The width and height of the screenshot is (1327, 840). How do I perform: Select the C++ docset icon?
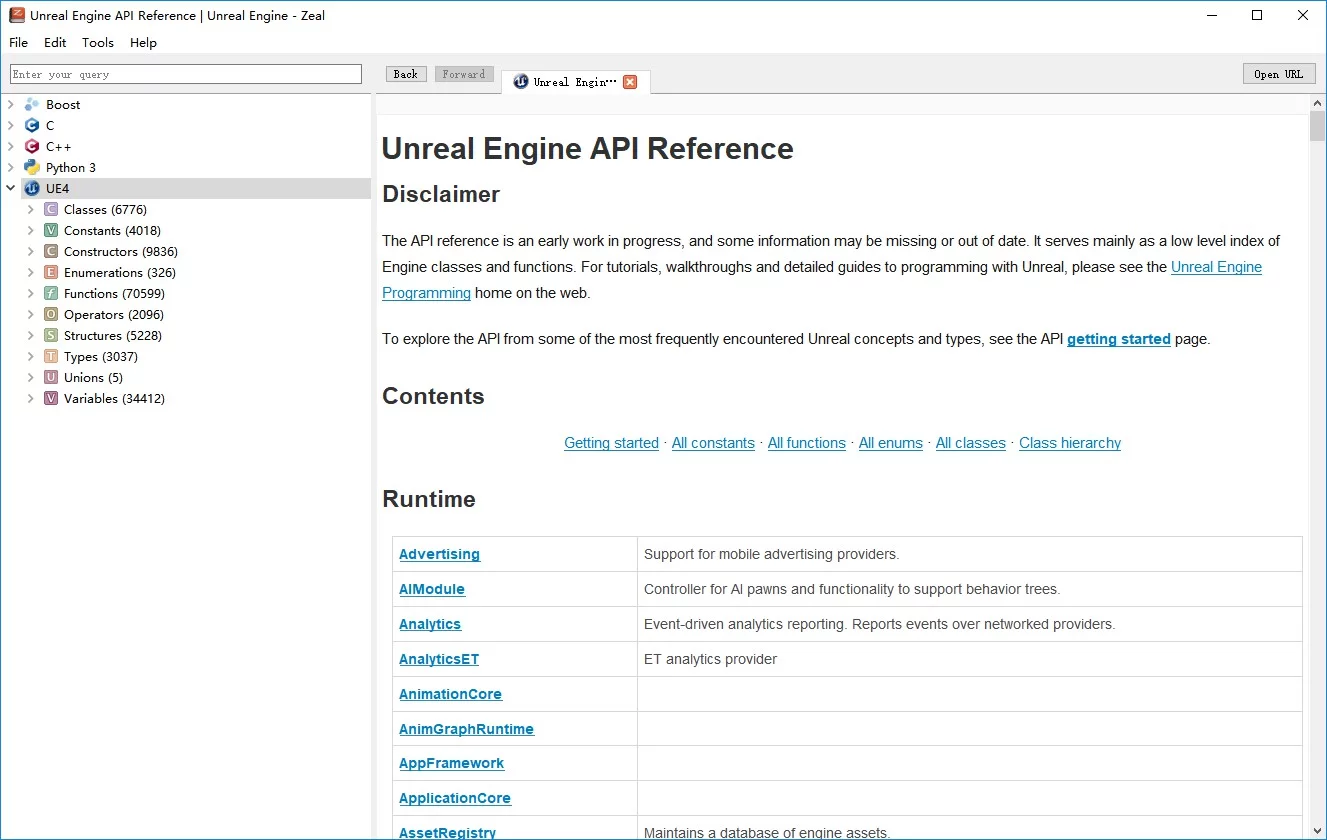[x=31, y=146]
